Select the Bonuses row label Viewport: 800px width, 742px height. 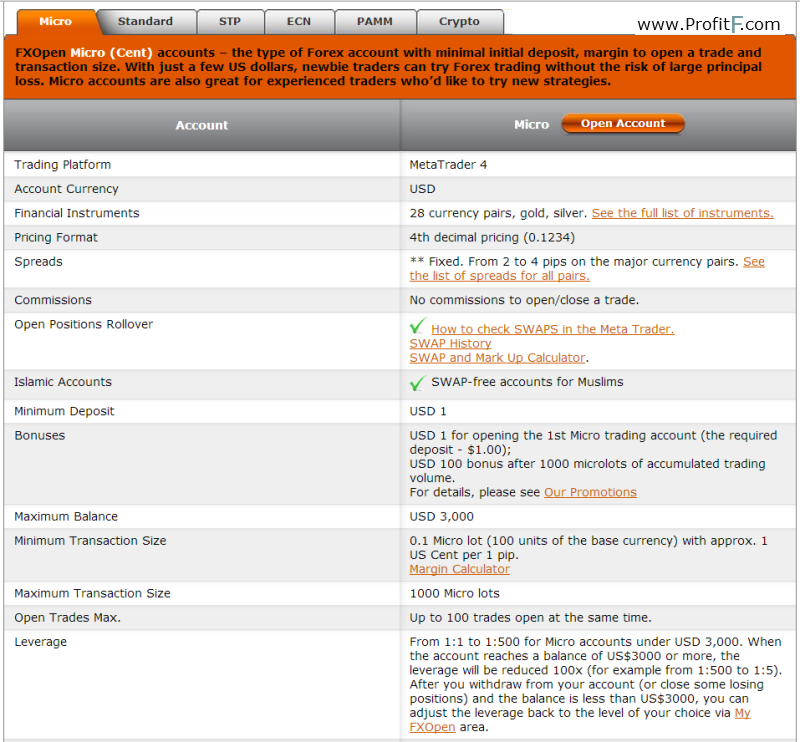click(x=40, y=436)
